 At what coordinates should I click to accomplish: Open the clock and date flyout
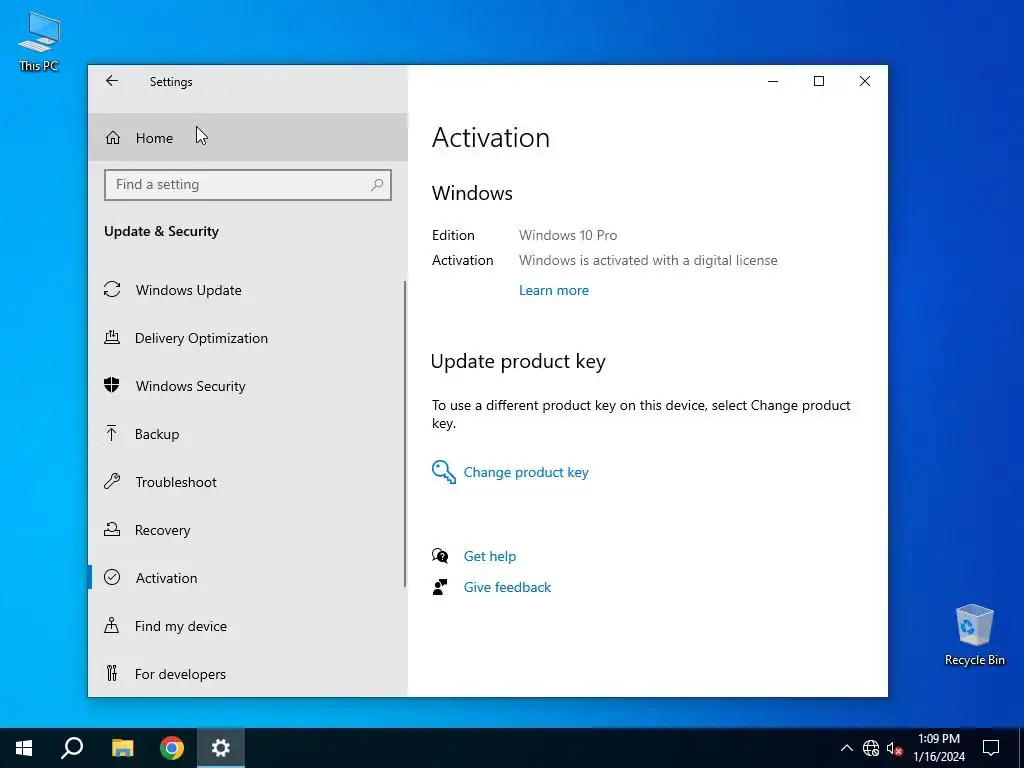(938, 748)
